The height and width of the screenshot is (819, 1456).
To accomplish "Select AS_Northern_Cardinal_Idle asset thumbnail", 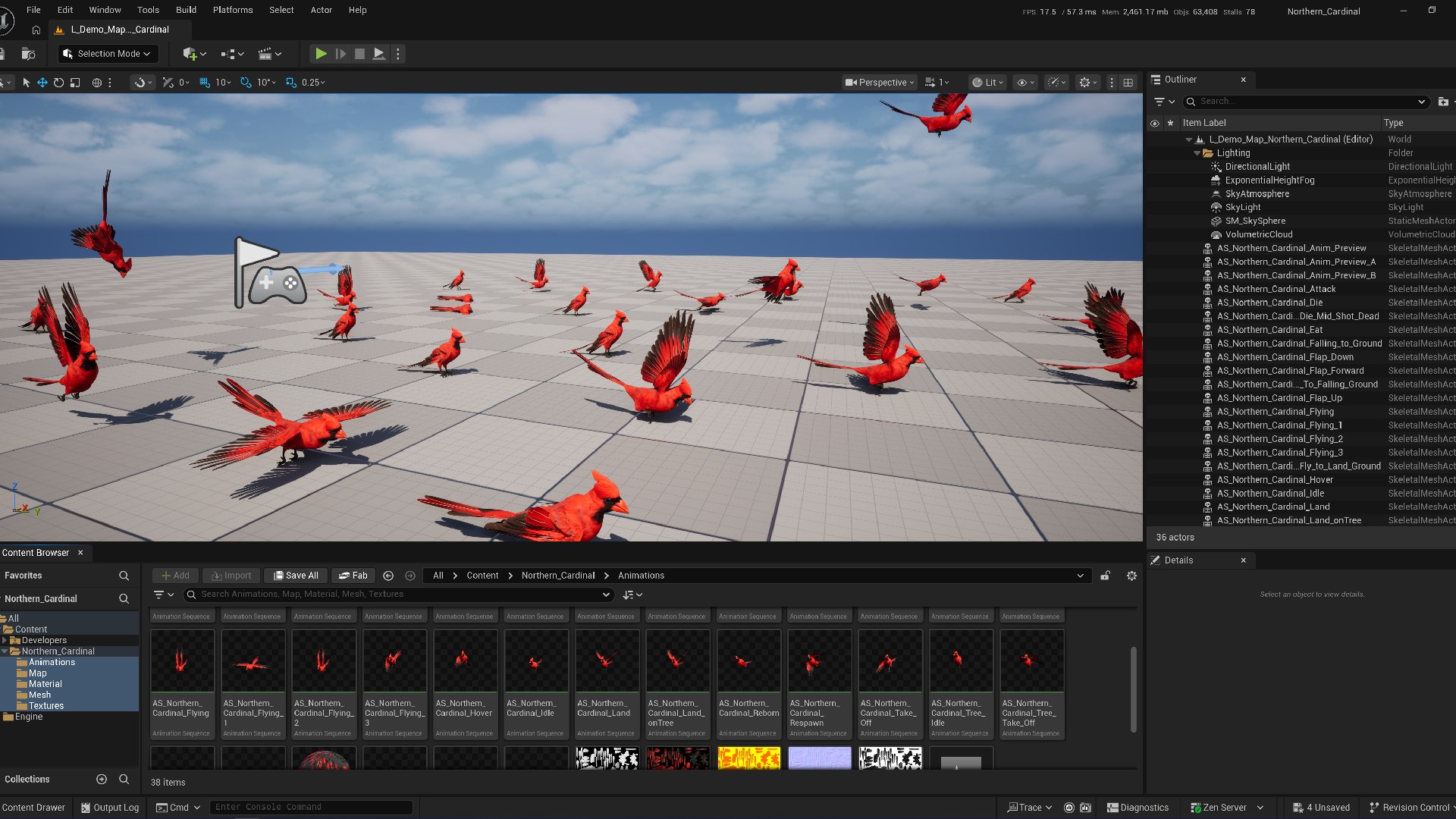I will [x=536, y=684].
